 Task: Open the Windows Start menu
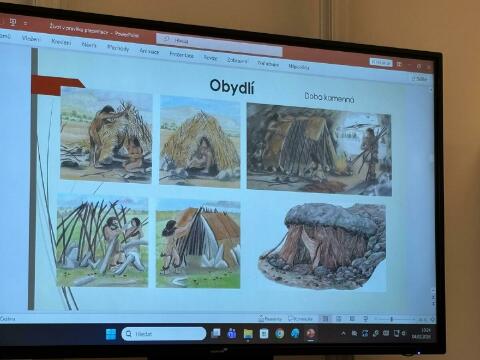[111, 334]
